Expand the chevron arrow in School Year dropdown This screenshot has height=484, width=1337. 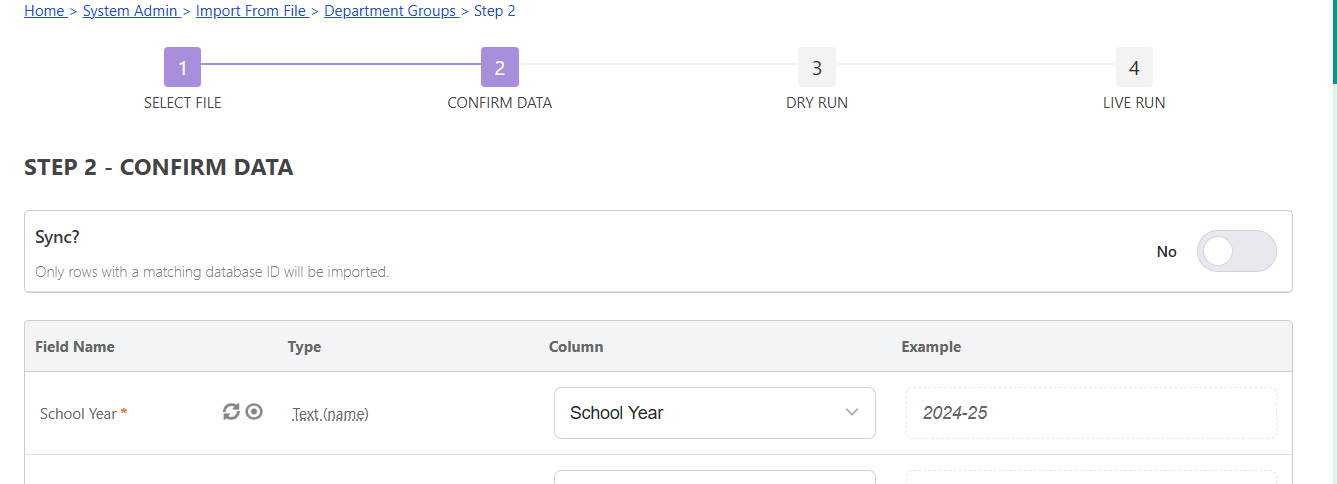(x=852, y=412)
